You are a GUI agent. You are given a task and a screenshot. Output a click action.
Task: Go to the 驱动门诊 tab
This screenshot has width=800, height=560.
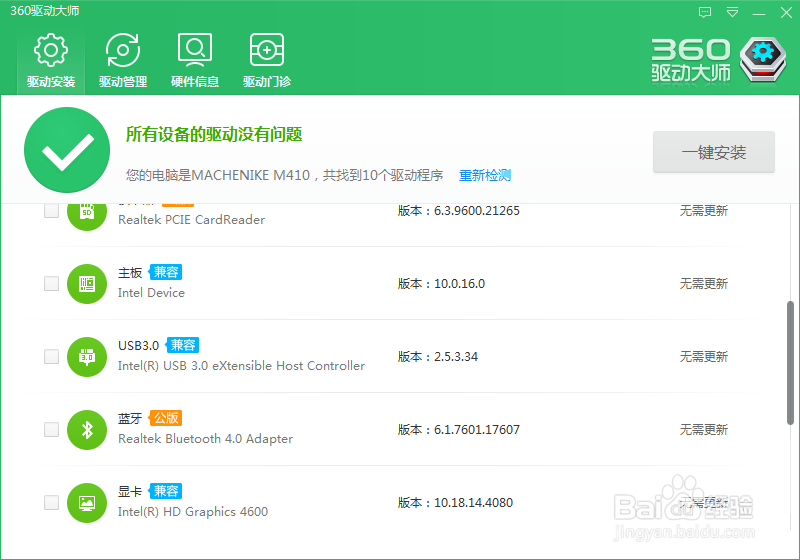coord(267,61)
